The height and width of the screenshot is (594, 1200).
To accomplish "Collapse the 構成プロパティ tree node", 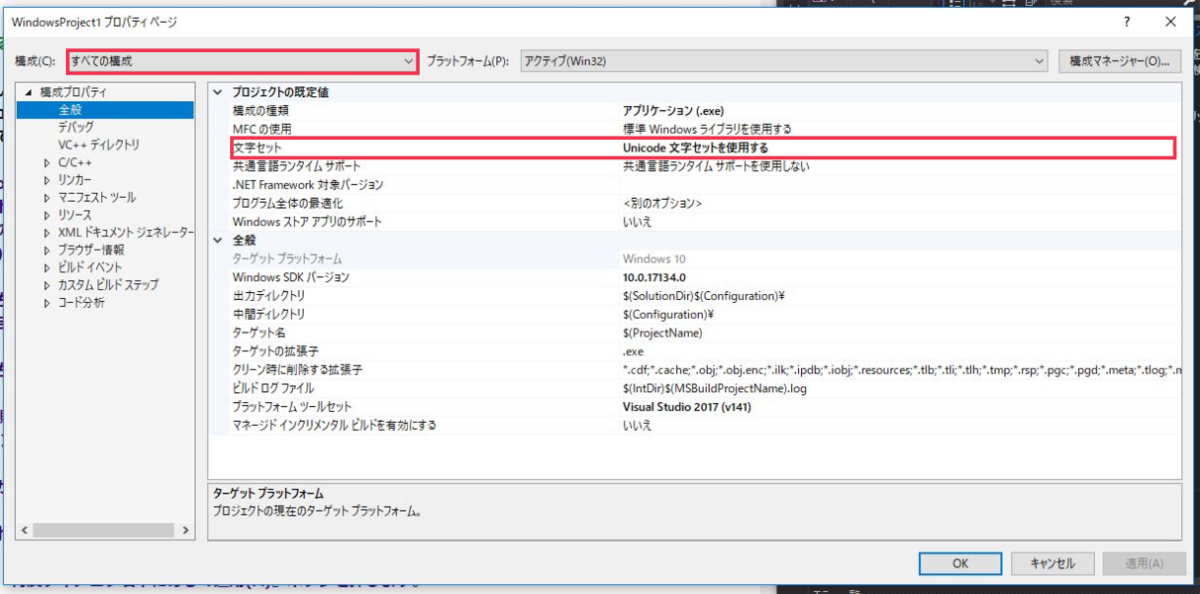I will 30,92.
